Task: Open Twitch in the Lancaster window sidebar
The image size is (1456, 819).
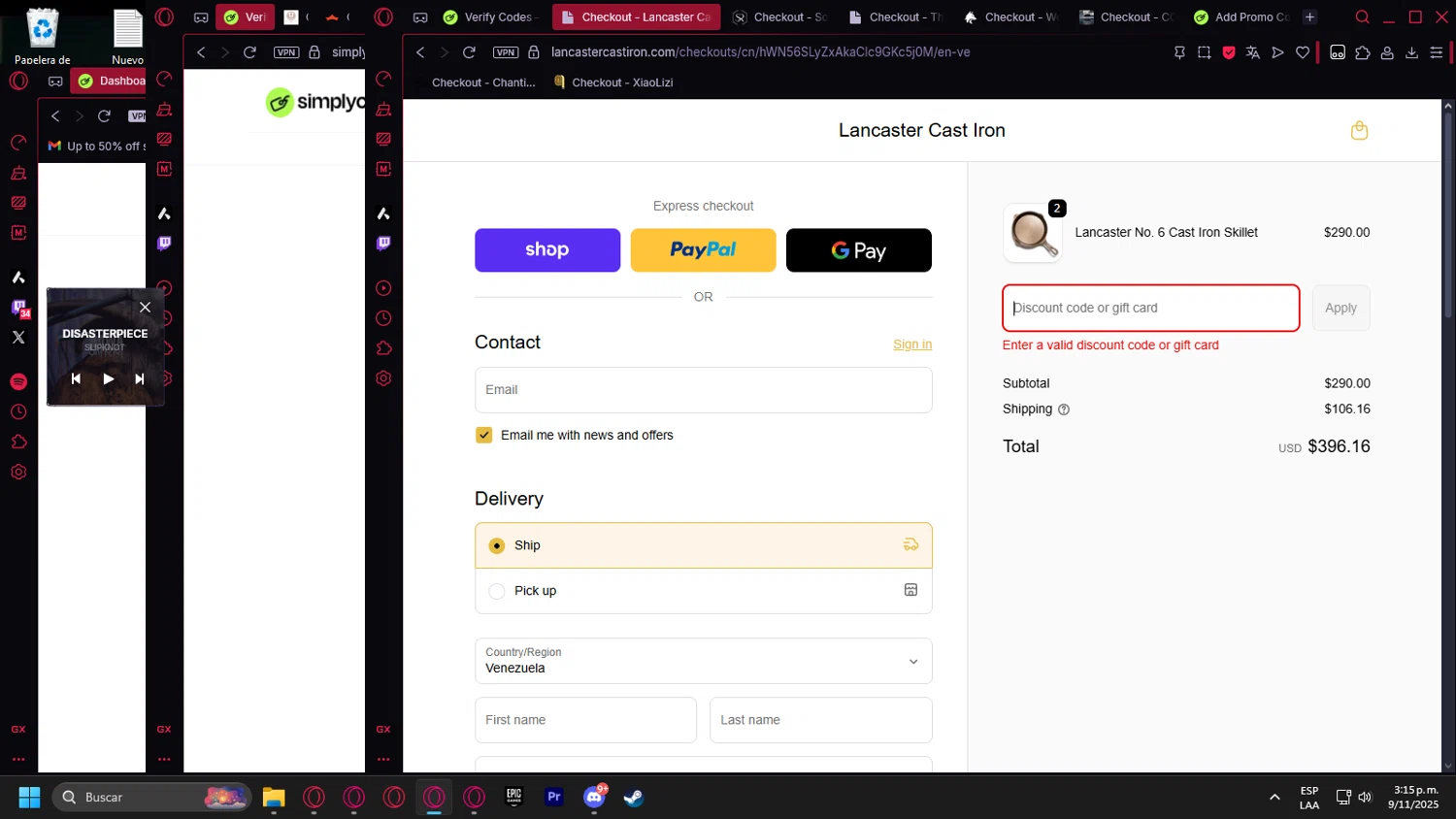Action: coord(383,243)
